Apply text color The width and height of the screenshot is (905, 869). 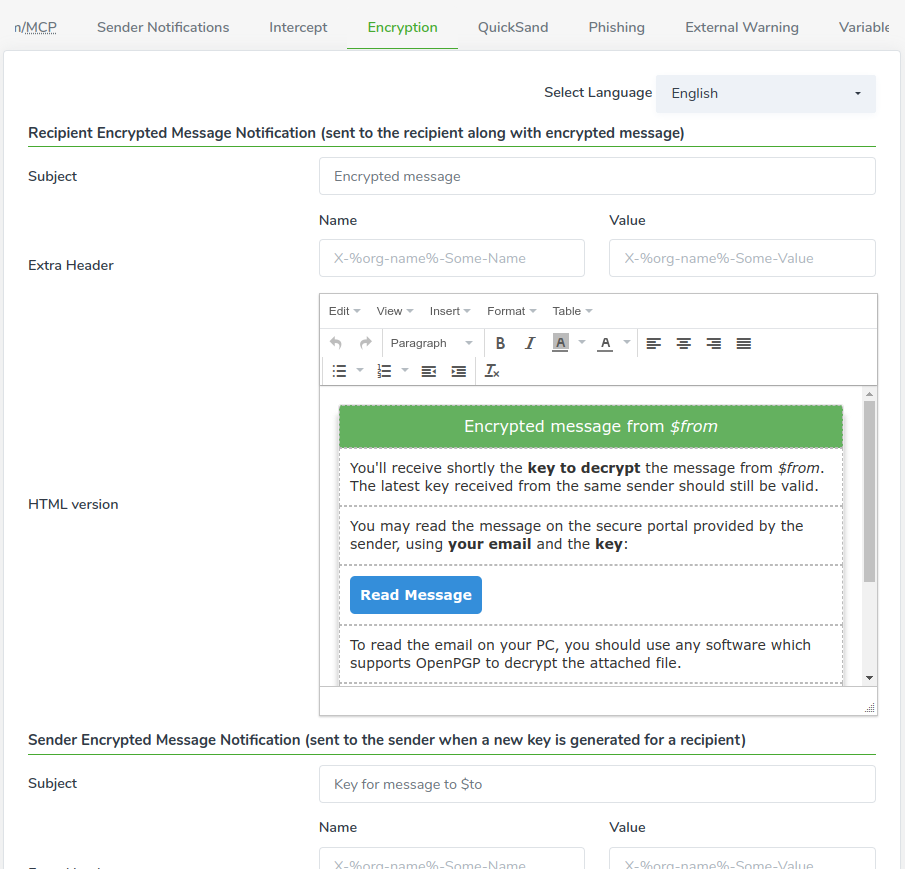605,343
